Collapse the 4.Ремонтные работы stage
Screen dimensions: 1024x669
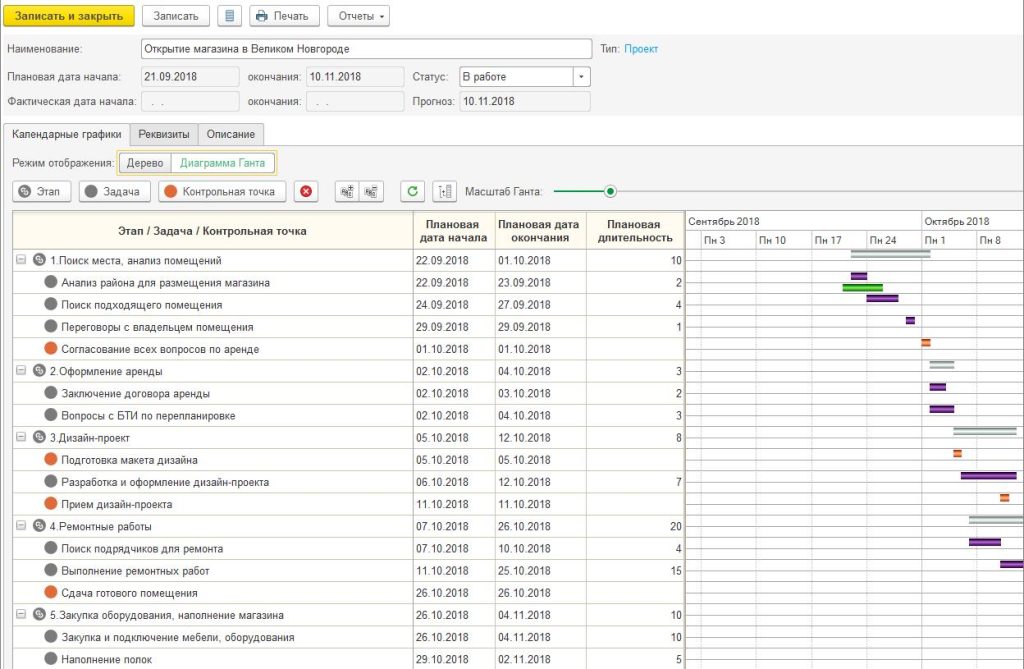point(21,526)
